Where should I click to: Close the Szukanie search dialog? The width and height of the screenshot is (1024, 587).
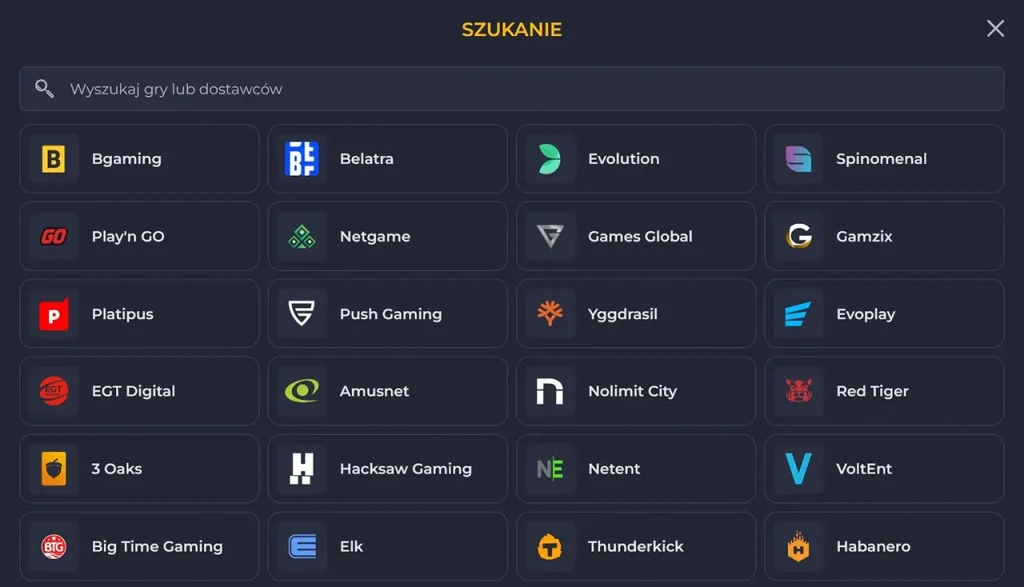pos(995,28)
